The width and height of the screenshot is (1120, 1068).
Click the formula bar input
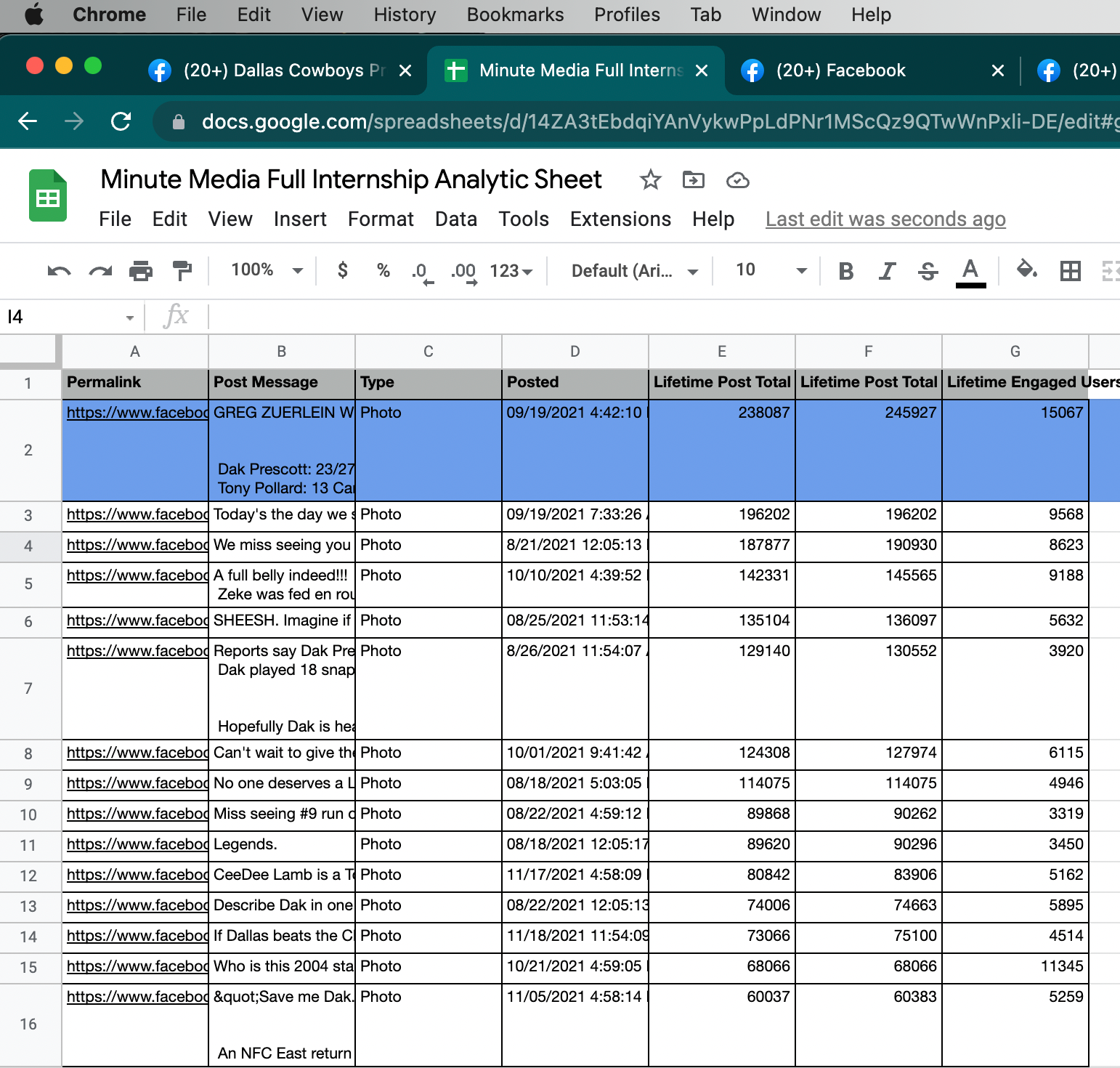click(x=665, y=317)
